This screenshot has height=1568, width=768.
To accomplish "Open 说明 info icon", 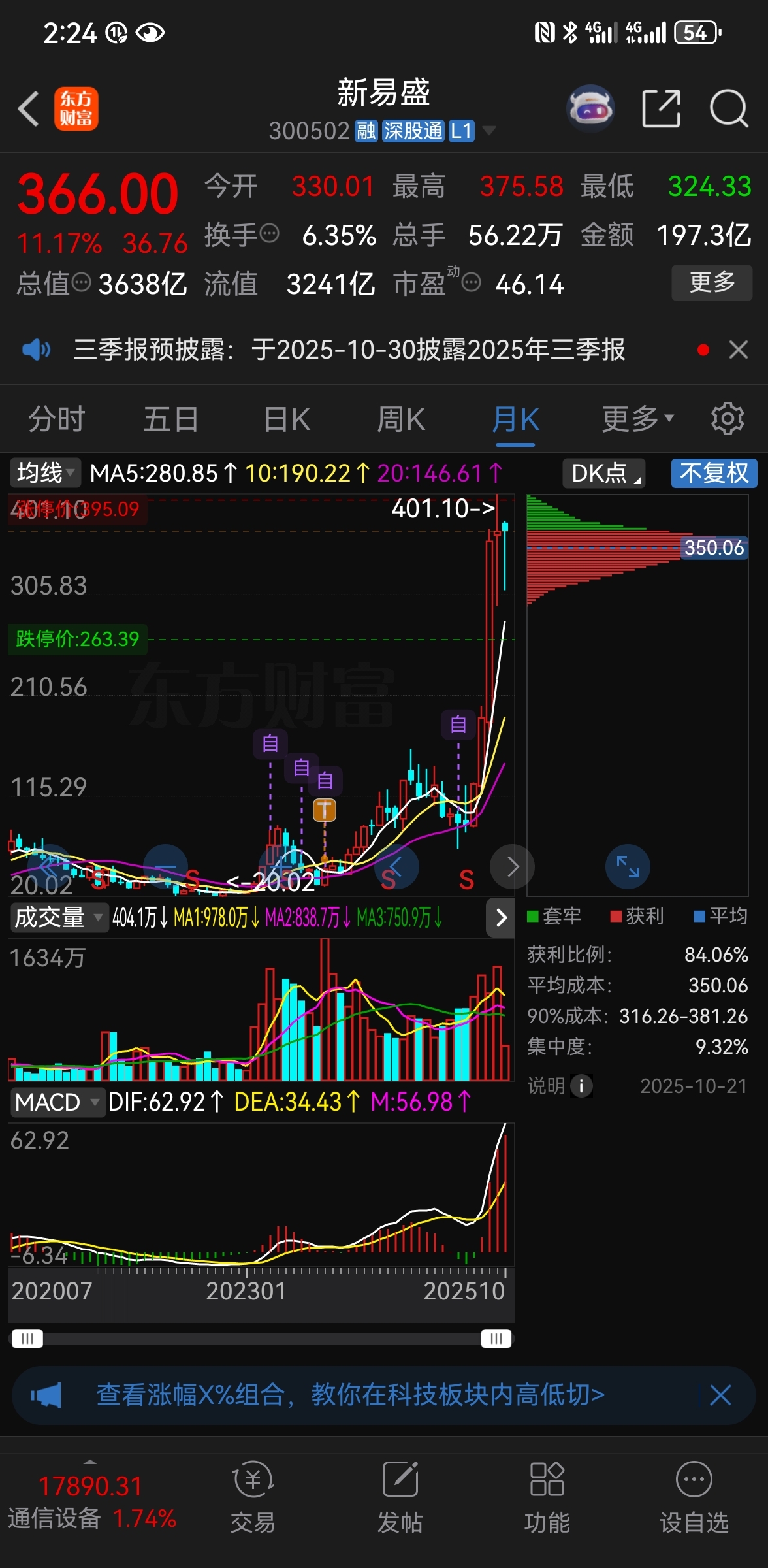I will coord(581,1086).
